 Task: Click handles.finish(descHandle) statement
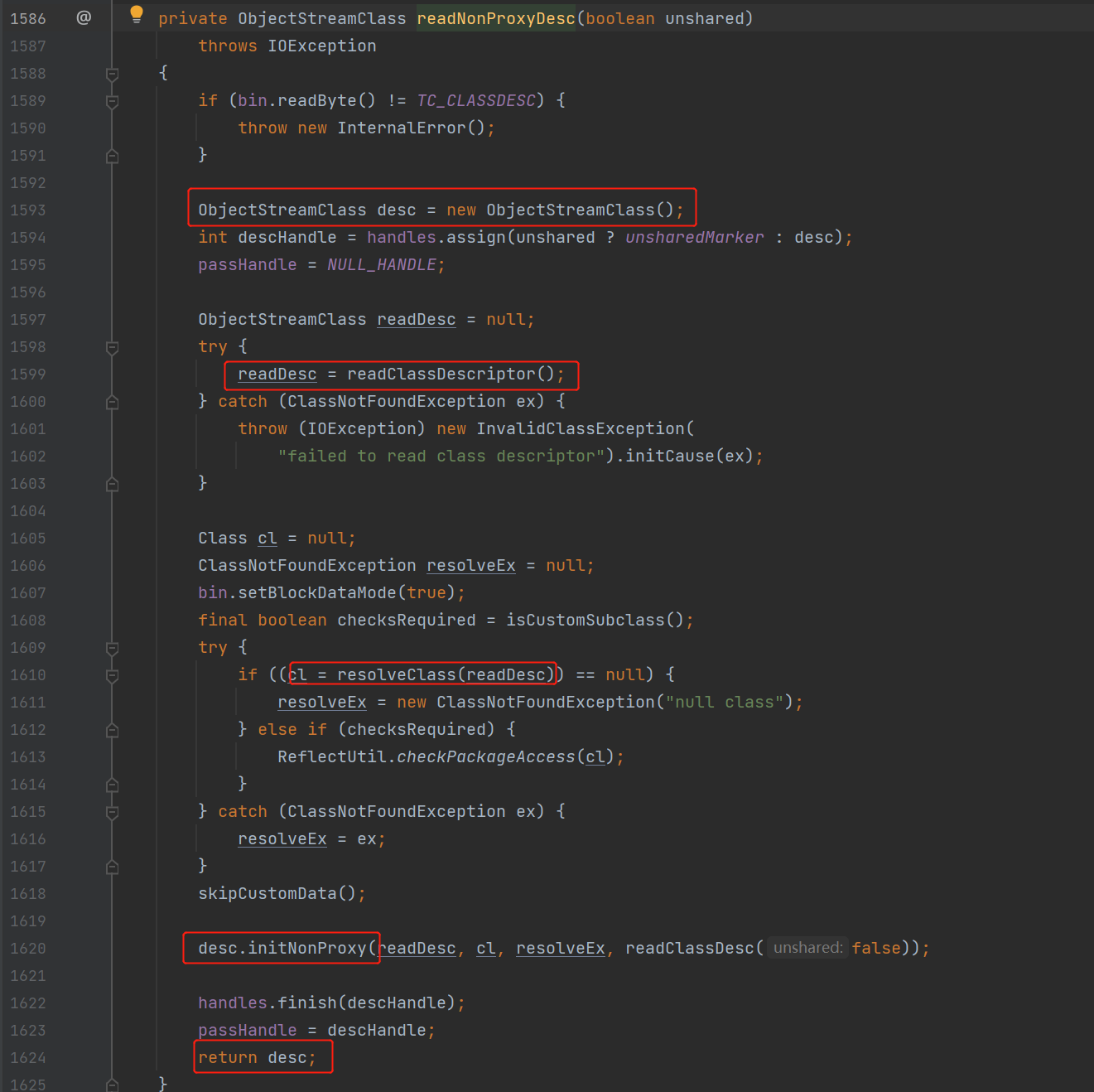331,1003
